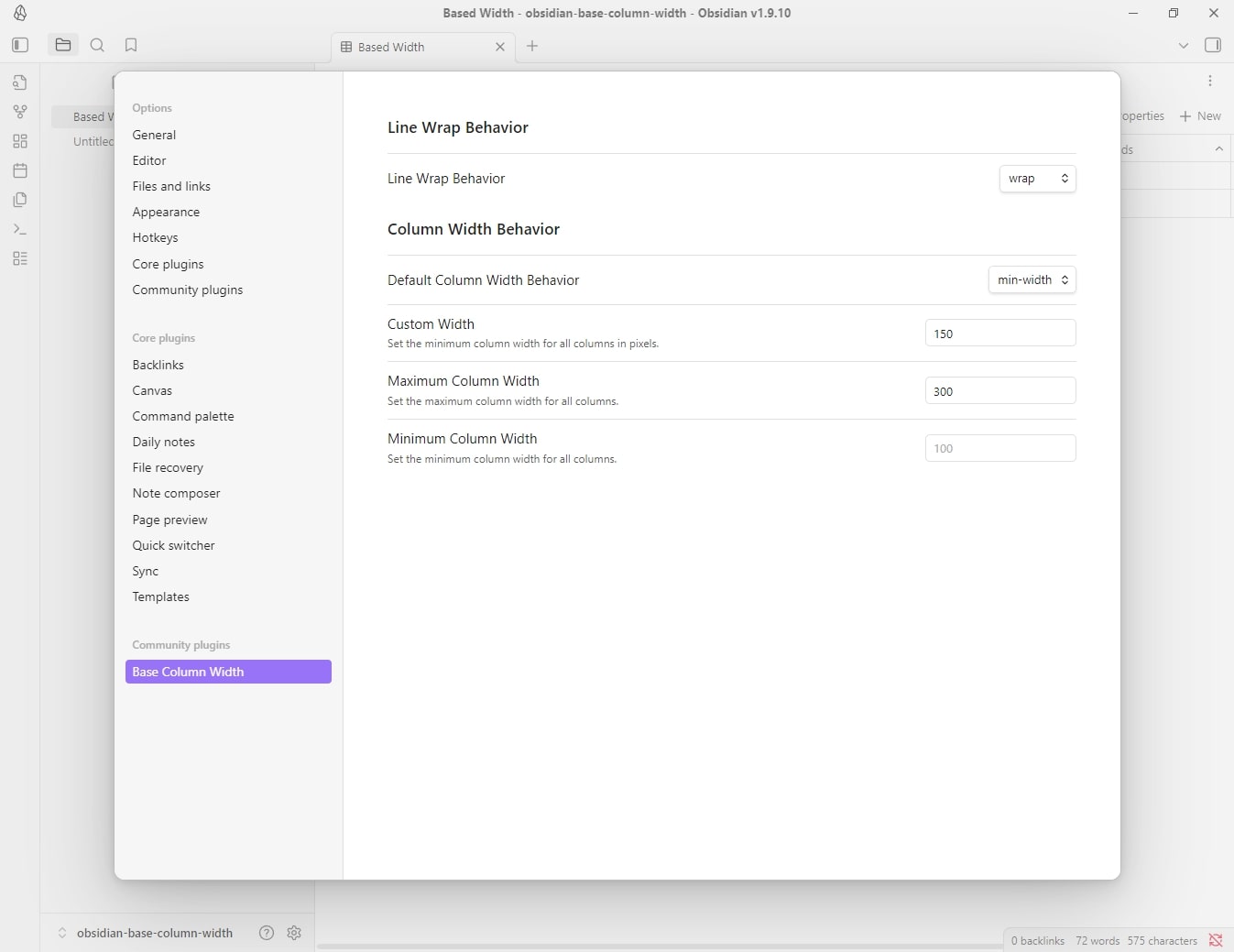Screen dimensions: 1234x952
Task: Select the Untitled file in explorer
Action: [93, 141]
